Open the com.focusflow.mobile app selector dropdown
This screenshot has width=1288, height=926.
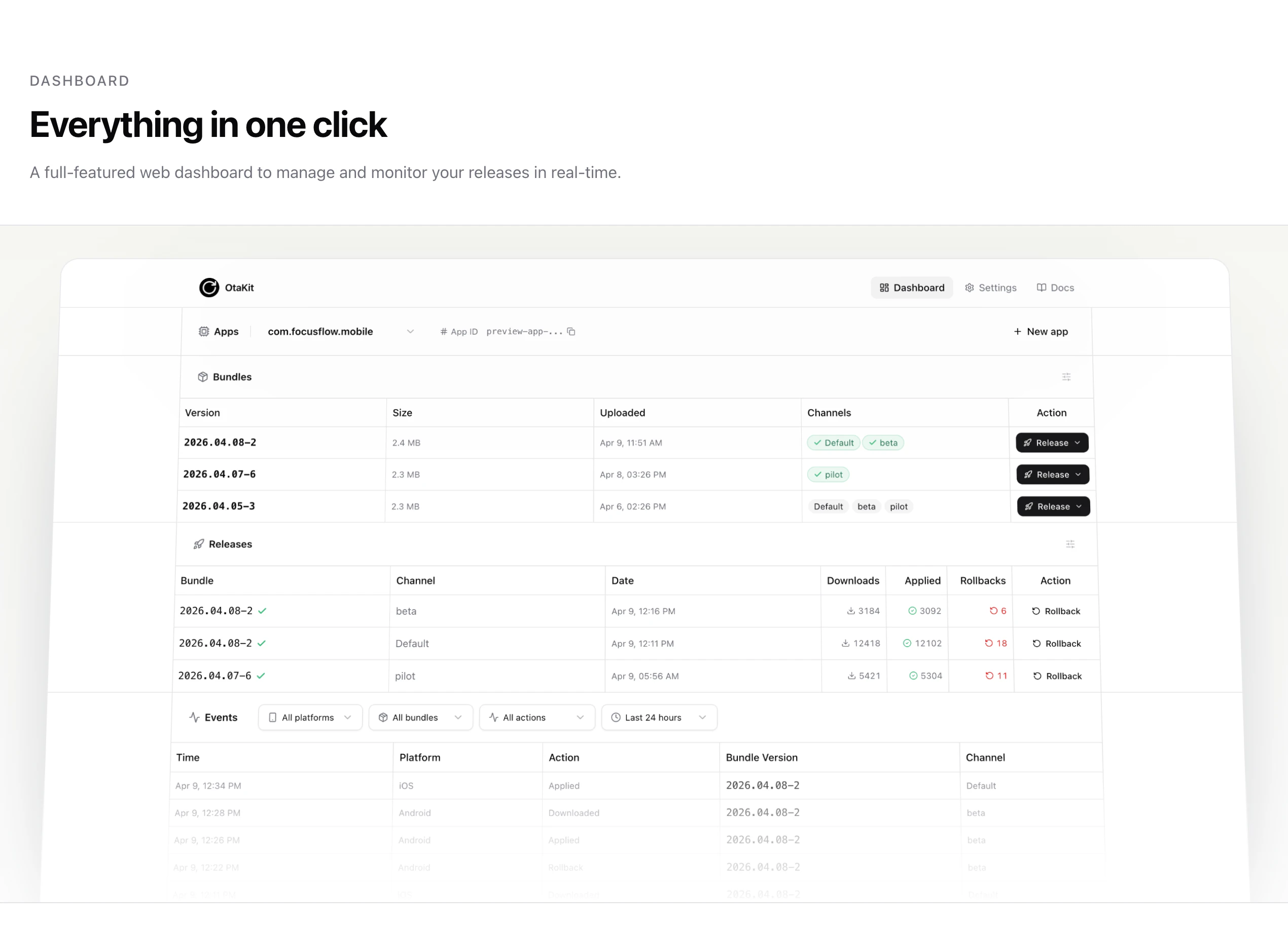(410, 332)
